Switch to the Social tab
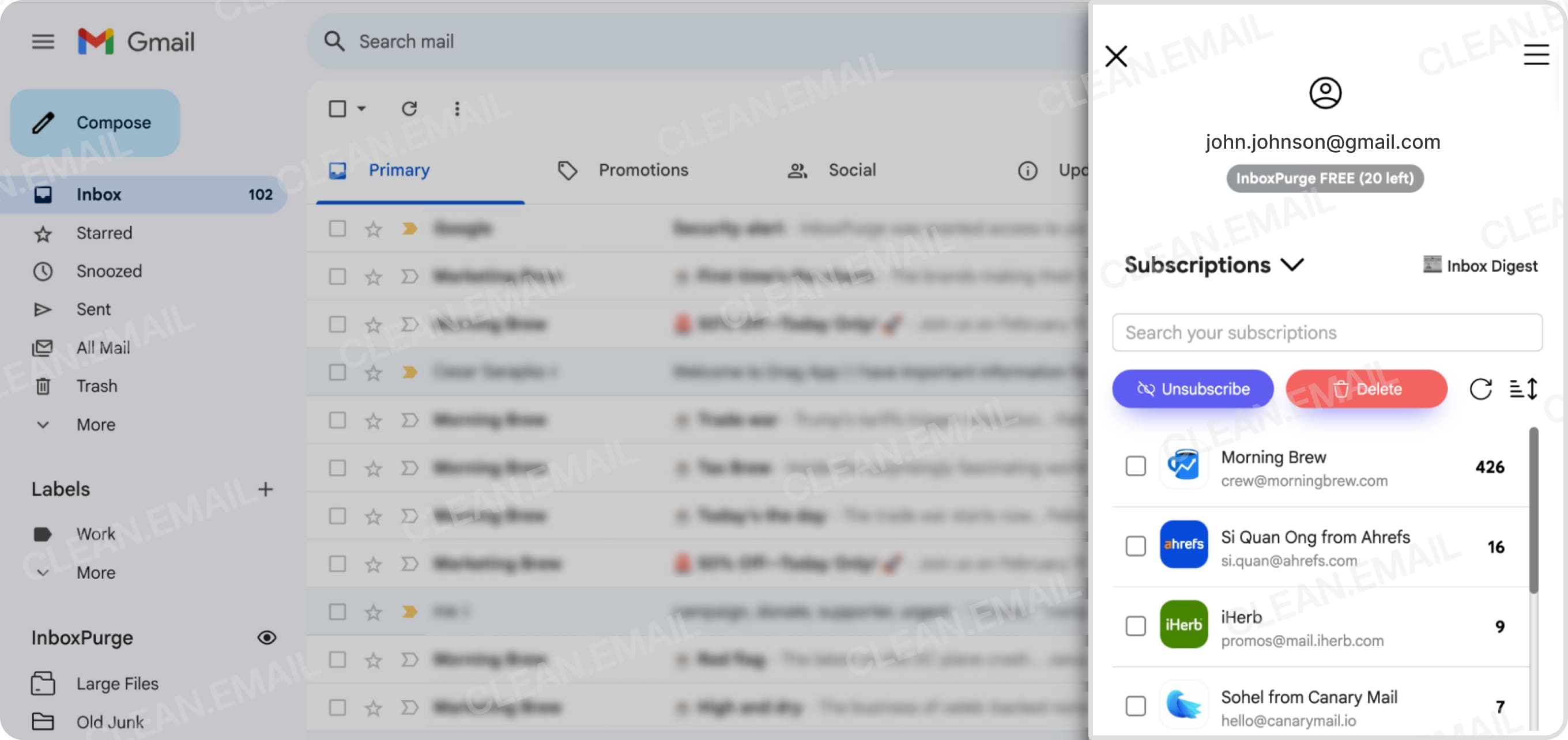This screenshot has height=740, width=1568. [851, 170]
